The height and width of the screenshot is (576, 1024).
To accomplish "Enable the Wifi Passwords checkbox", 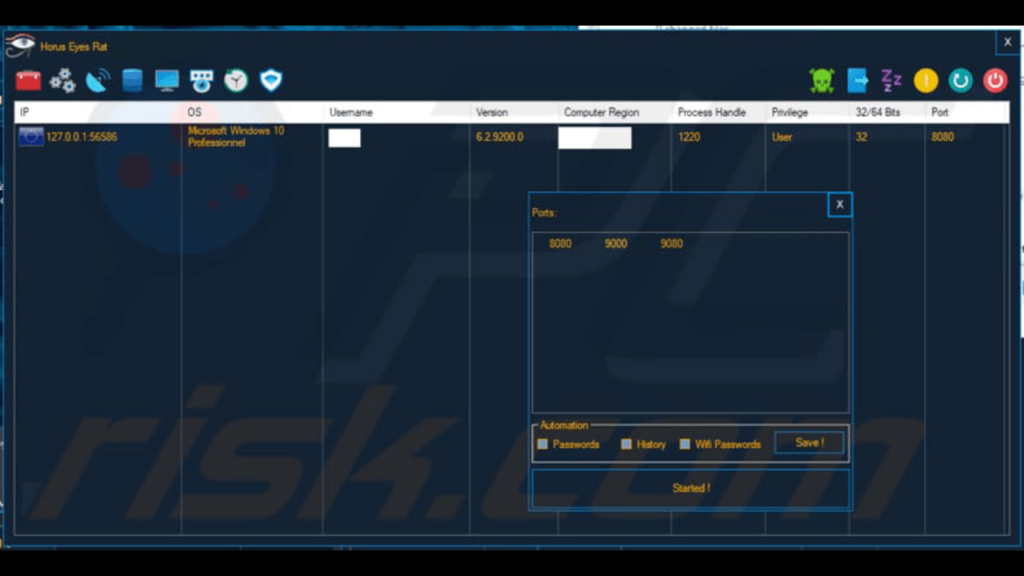I will click(x=684, y=444).
